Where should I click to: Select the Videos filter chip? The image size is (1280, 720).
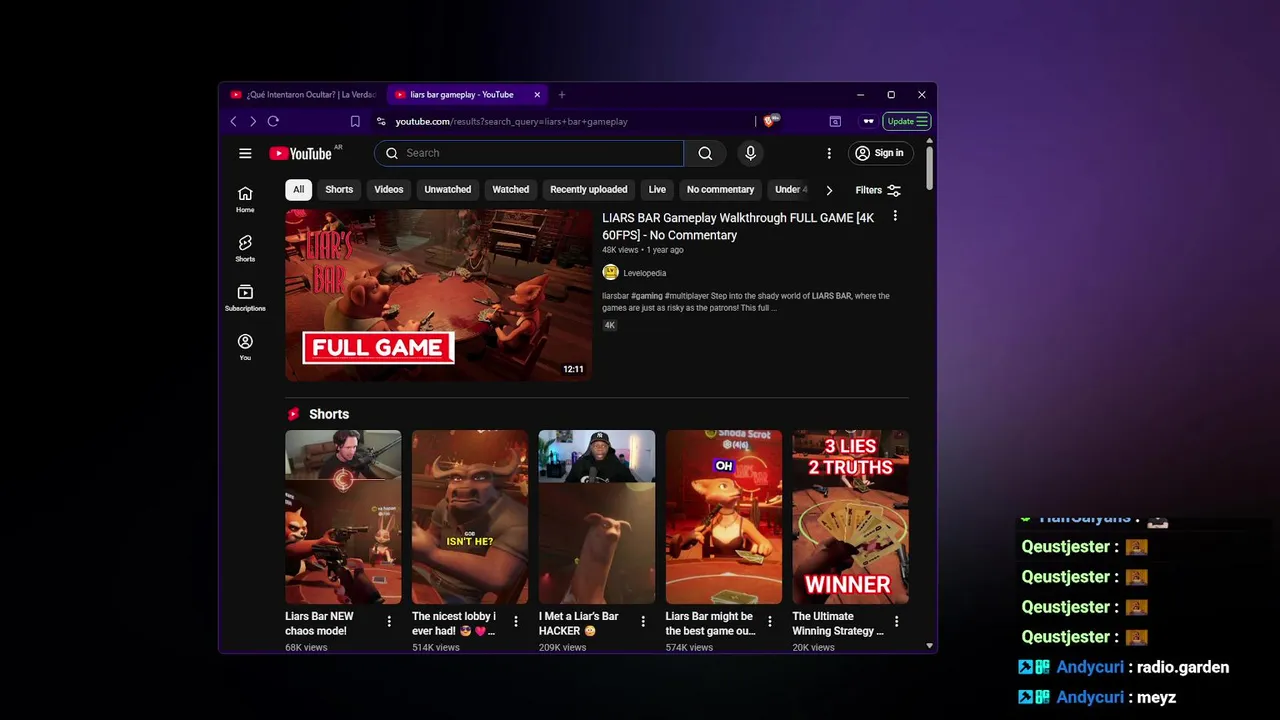coord(389,190)
